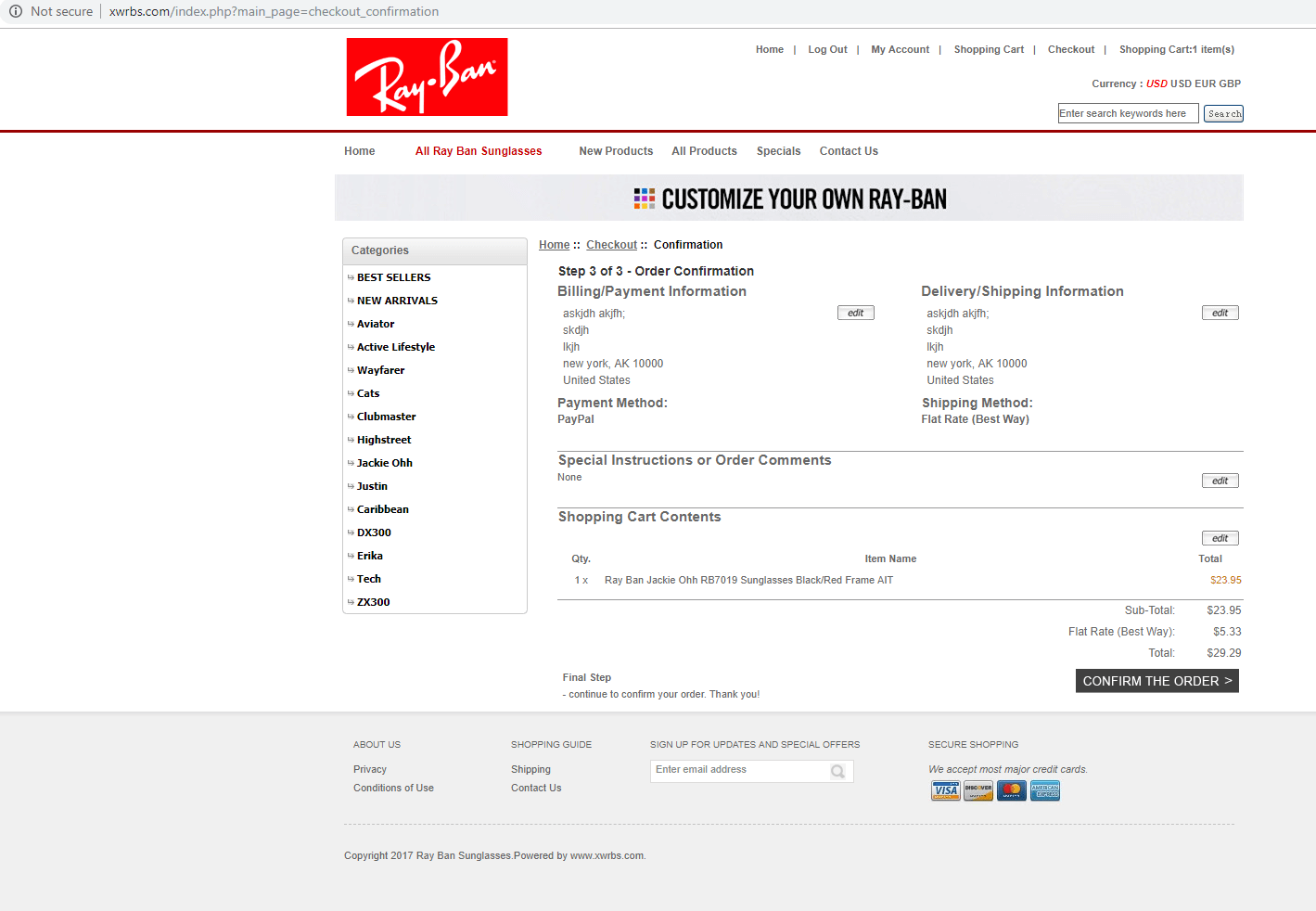
Task: Open Contact Us in footer
Action: tap(536, 789)
